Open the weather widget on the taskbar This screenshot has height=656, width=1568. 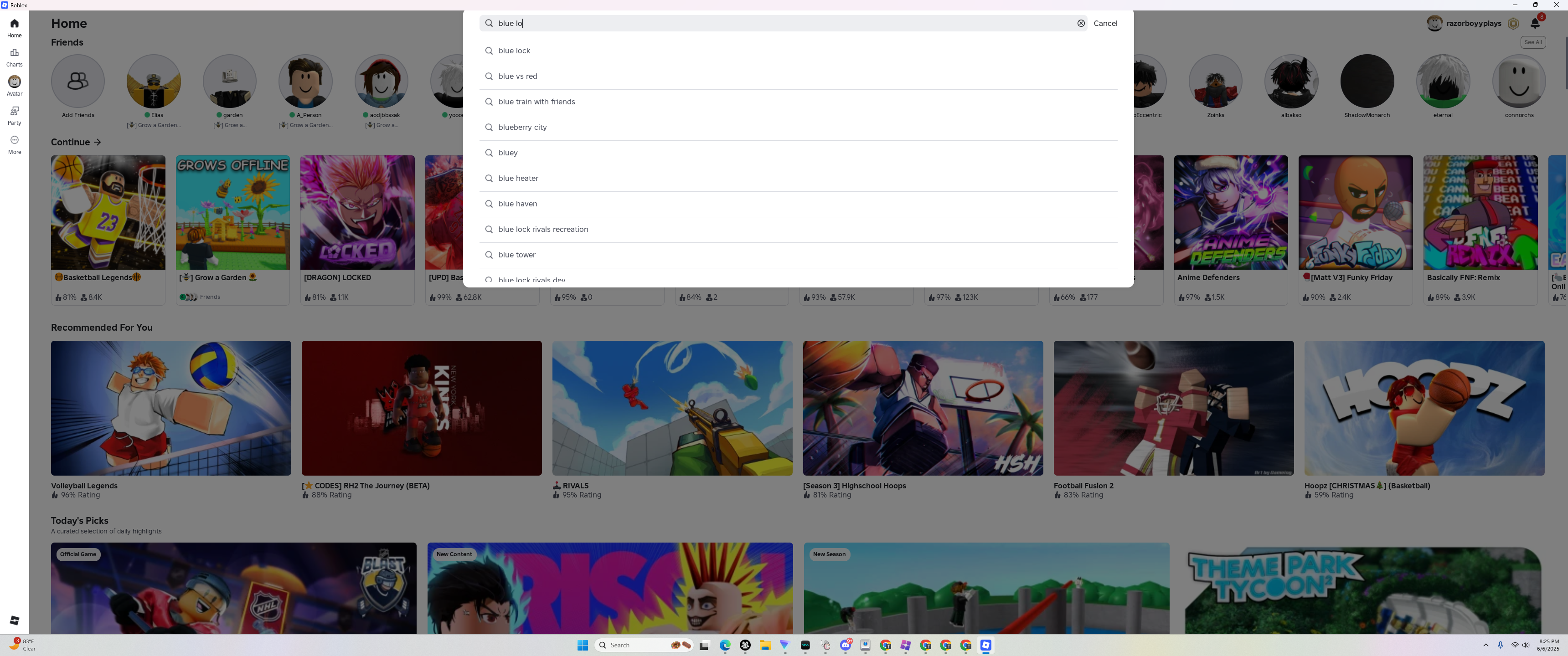[22, 645]
